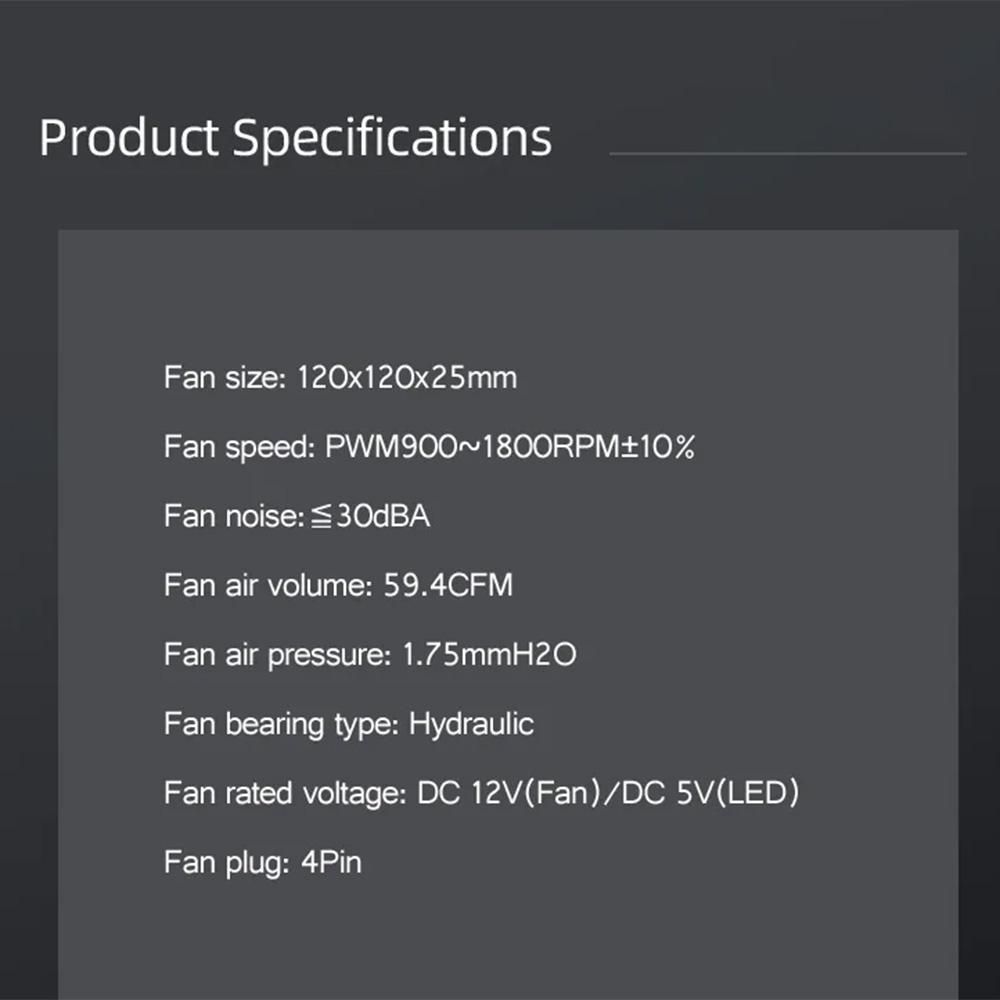Select the 1.75mmH2O pressure value
The width and height of the screenshot is (1000, 1000).
(488, 655)
